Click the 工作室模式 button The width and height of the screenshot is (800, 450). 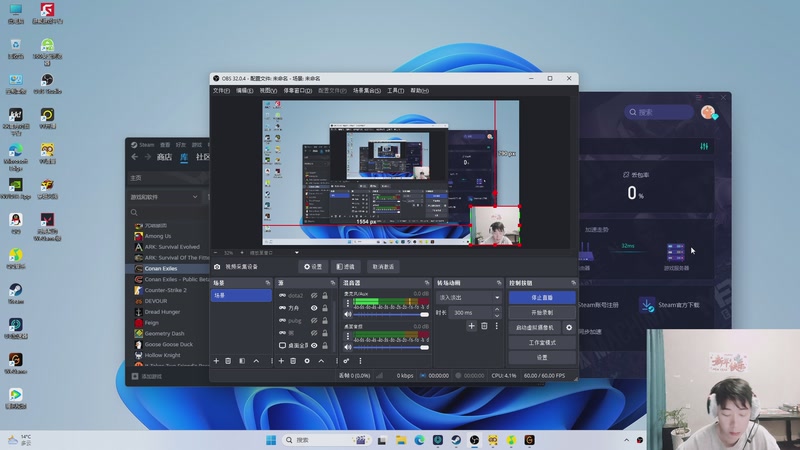[542, 342]
